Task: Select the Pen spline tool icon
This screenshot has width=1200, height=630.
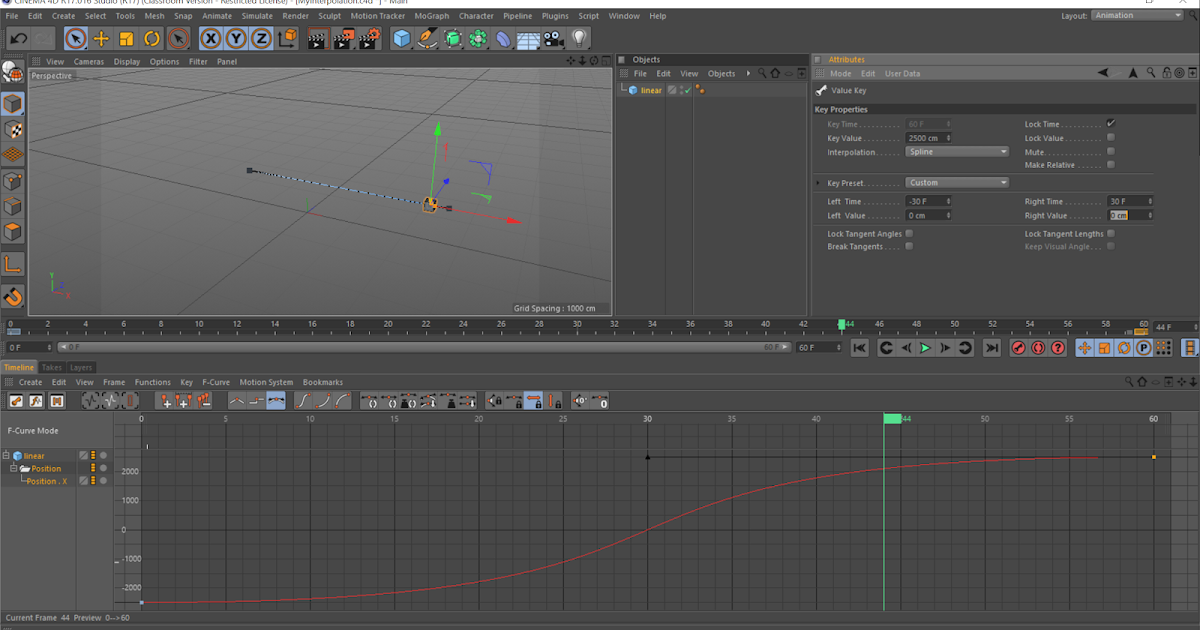Action: tap(426, 39)
